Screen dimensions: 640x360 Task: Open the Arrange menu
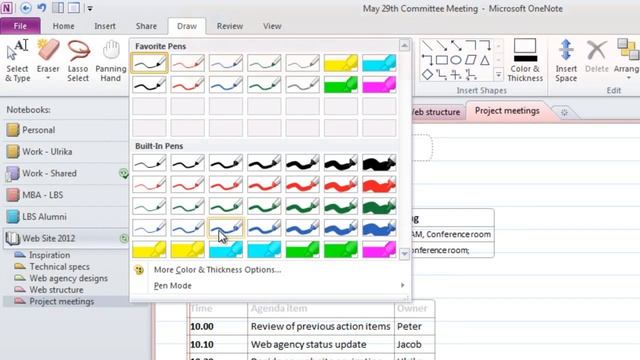pos(627,59)
